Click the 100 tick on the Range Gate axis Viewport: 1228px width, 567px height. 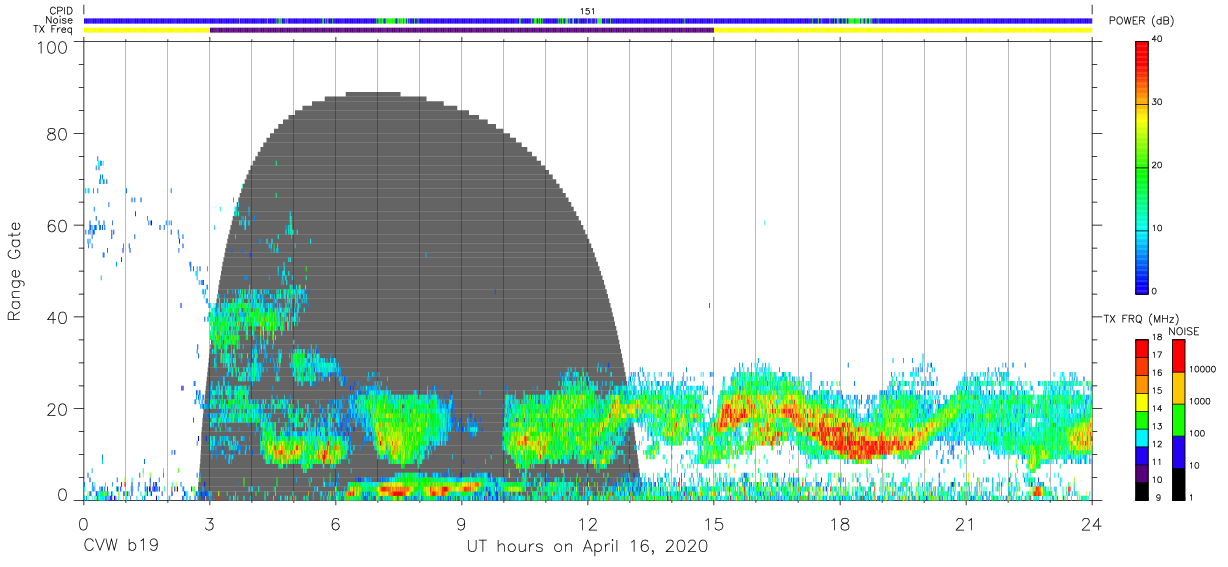coord(52,47)
